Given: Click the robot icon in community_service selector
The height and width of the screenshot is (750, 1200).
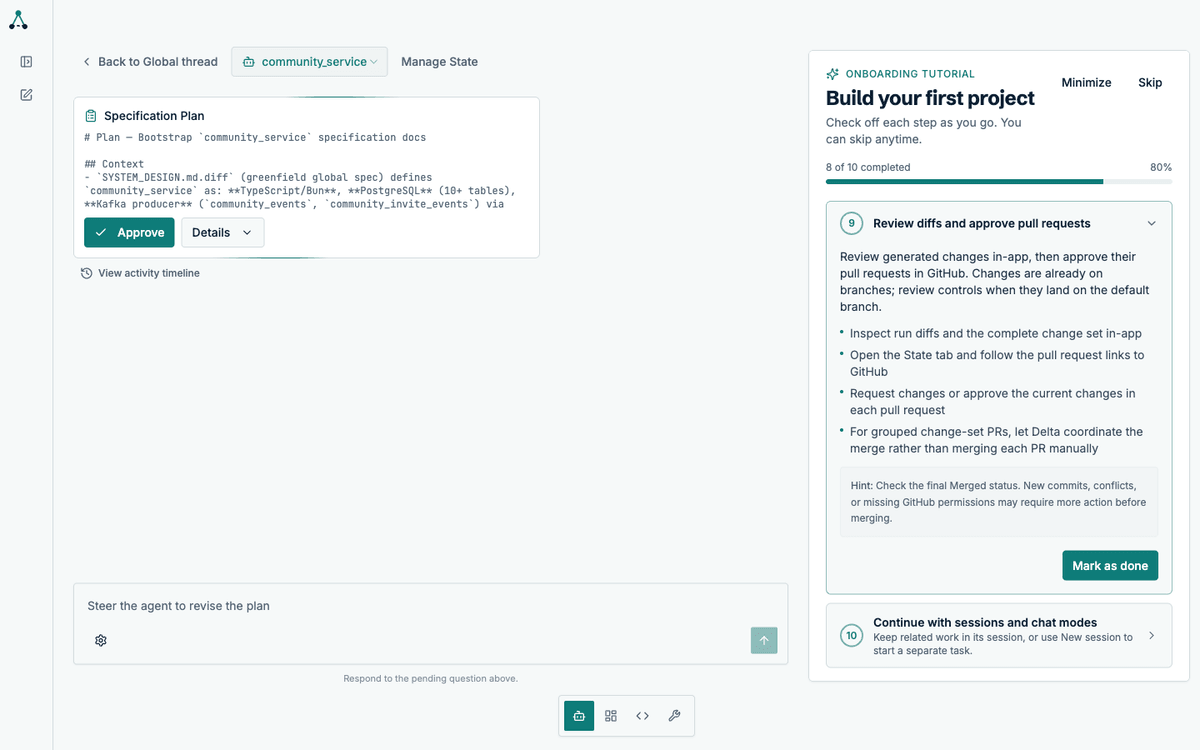Looking at the screenshot, I should click(x=248, y=62).
